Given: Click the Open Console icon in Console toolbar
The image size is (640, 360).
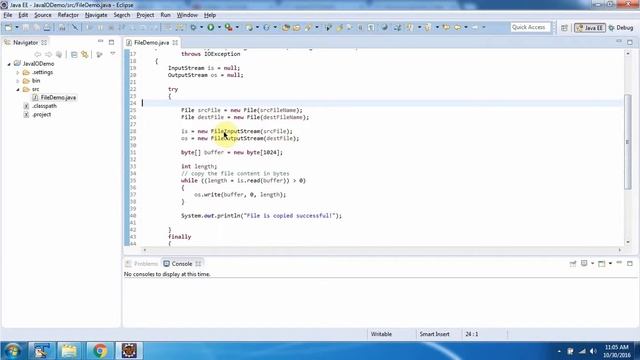Looking at the screenshot, I should pos(602,264).
